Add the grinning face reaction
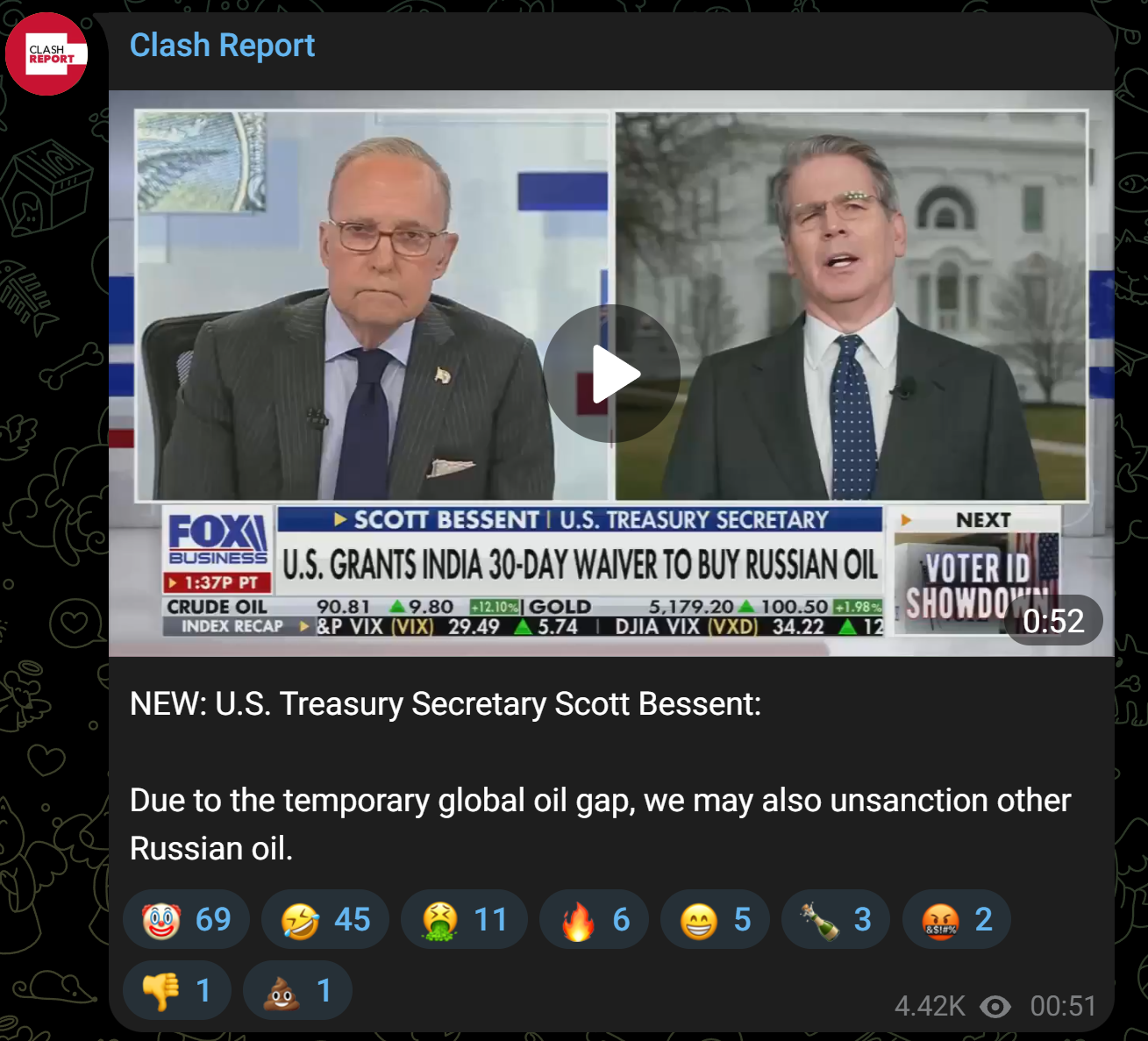 [716, 919]
